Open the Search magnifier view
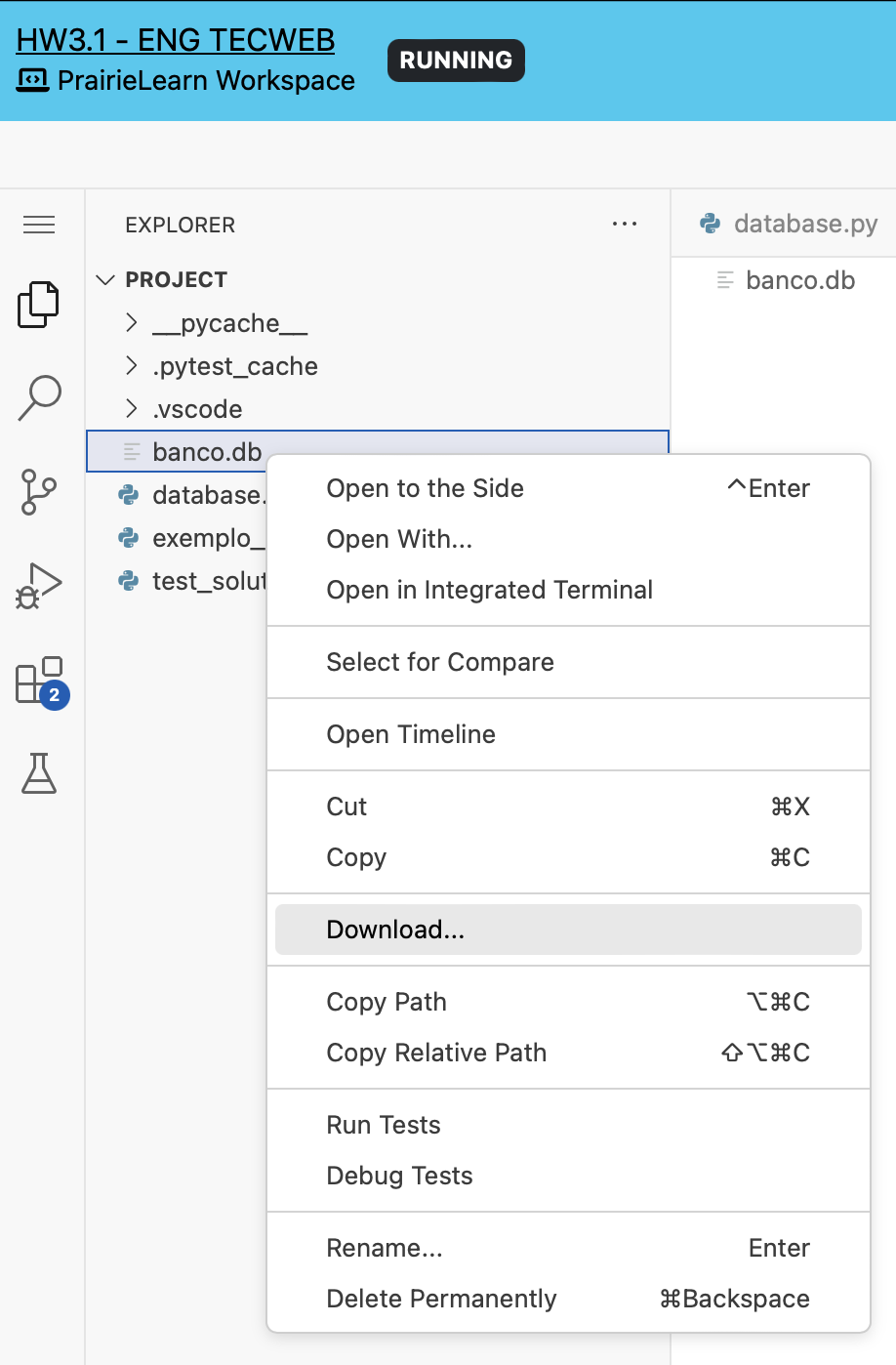The width and height of the screenshot is (896, 1365). [39, 397]
